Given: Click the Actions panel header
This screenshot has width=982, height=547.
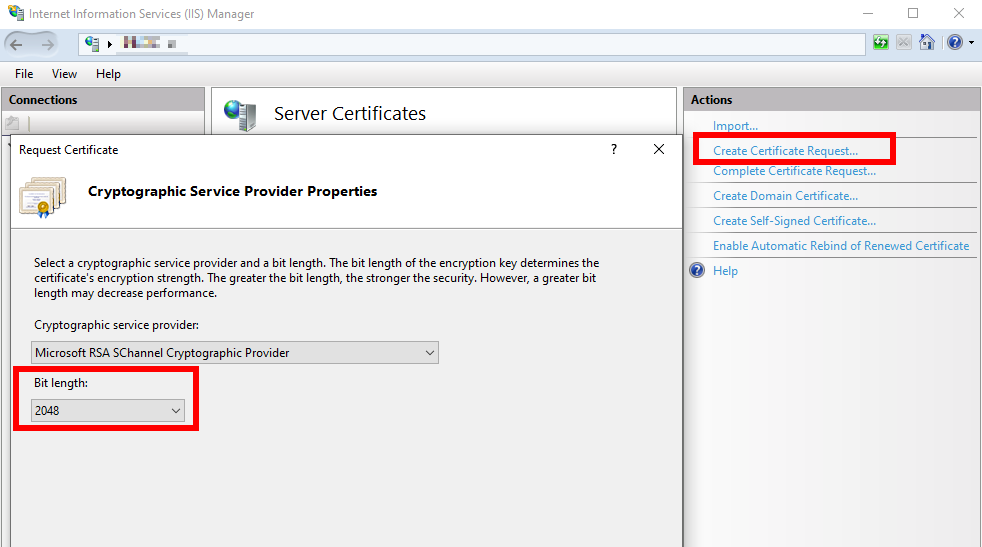Looking at the screenshot, I should [x=832, y=100].
